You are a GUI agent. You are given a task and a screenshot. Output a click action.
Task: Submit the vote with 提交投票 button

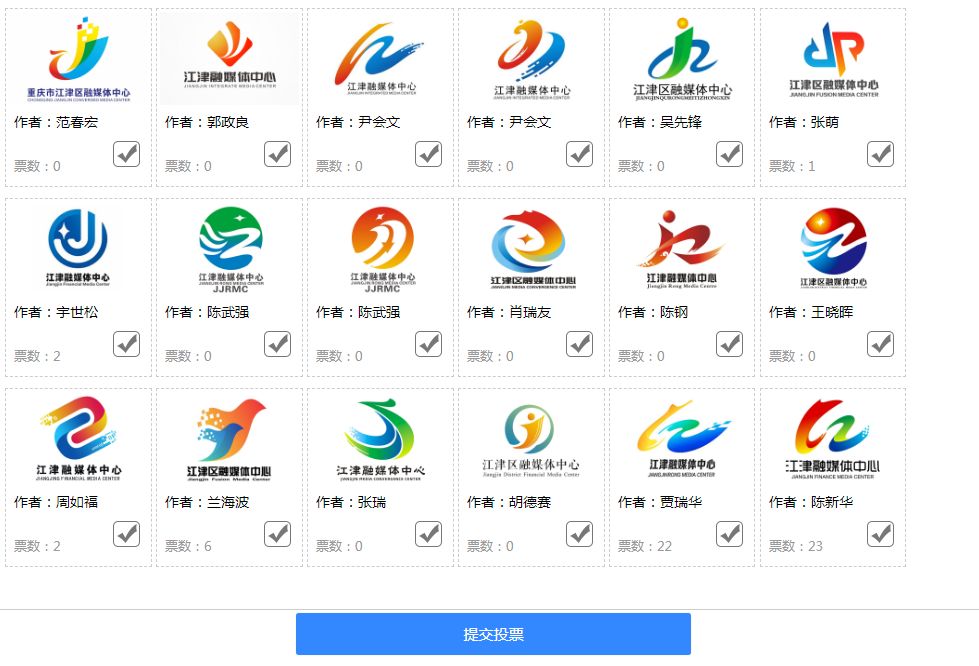pos(493,634)
